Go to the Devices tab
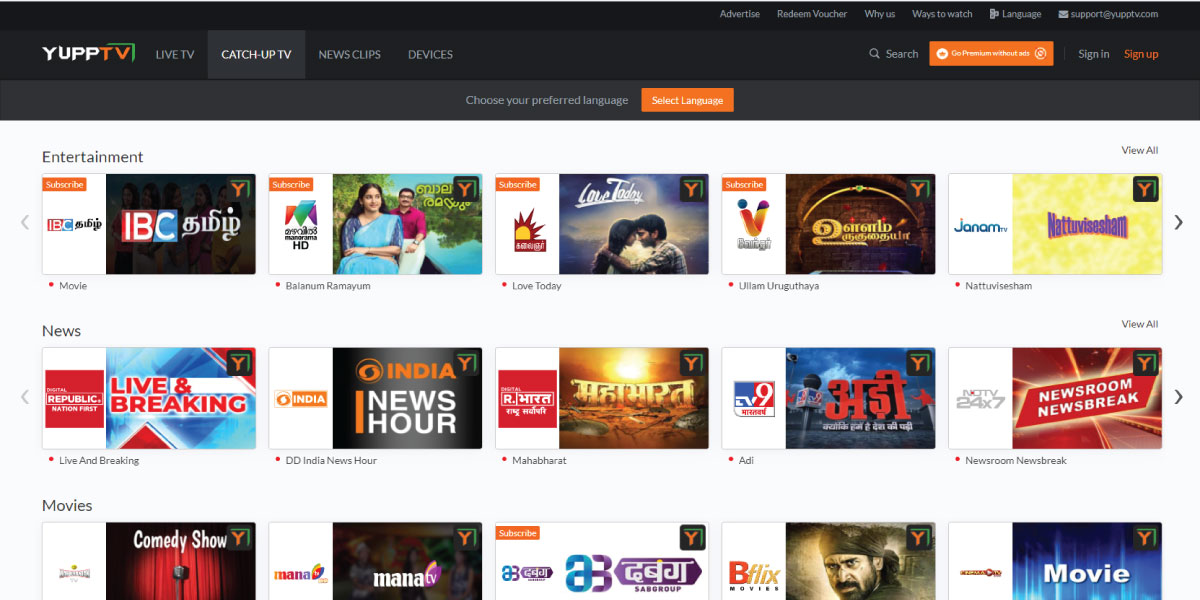Screen dimensions: 1200x600 pyautogui.click(x=430, y=54)
